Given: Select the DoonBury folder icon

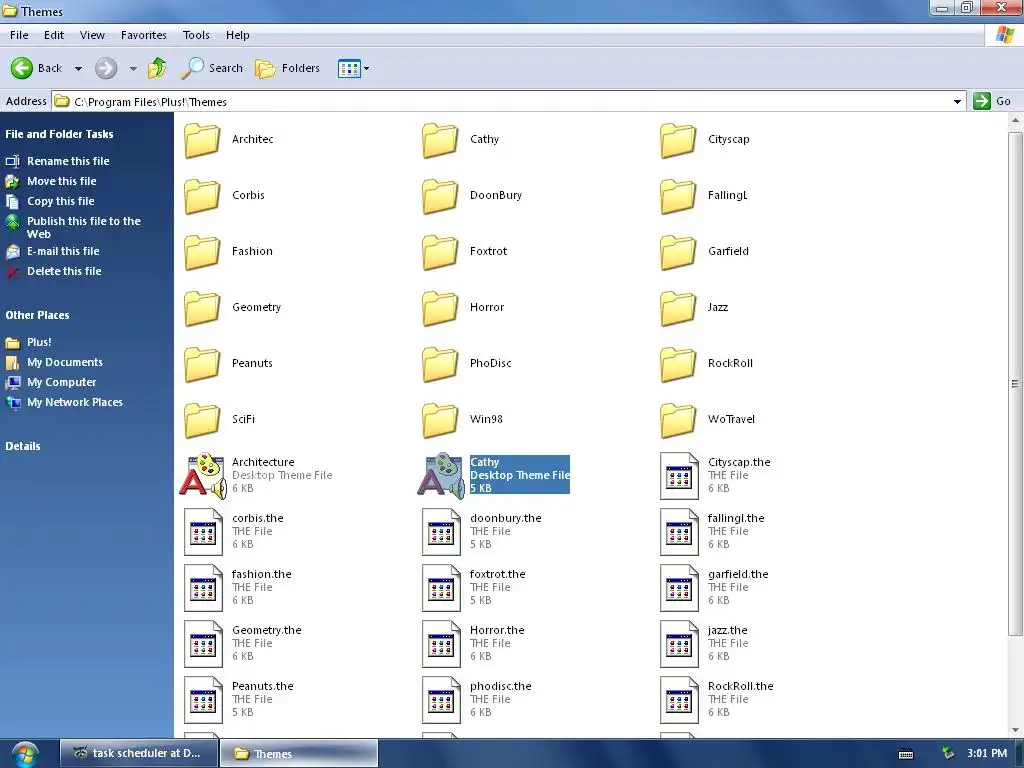Looking at the screenshot, I should click(x=440, y=196).
